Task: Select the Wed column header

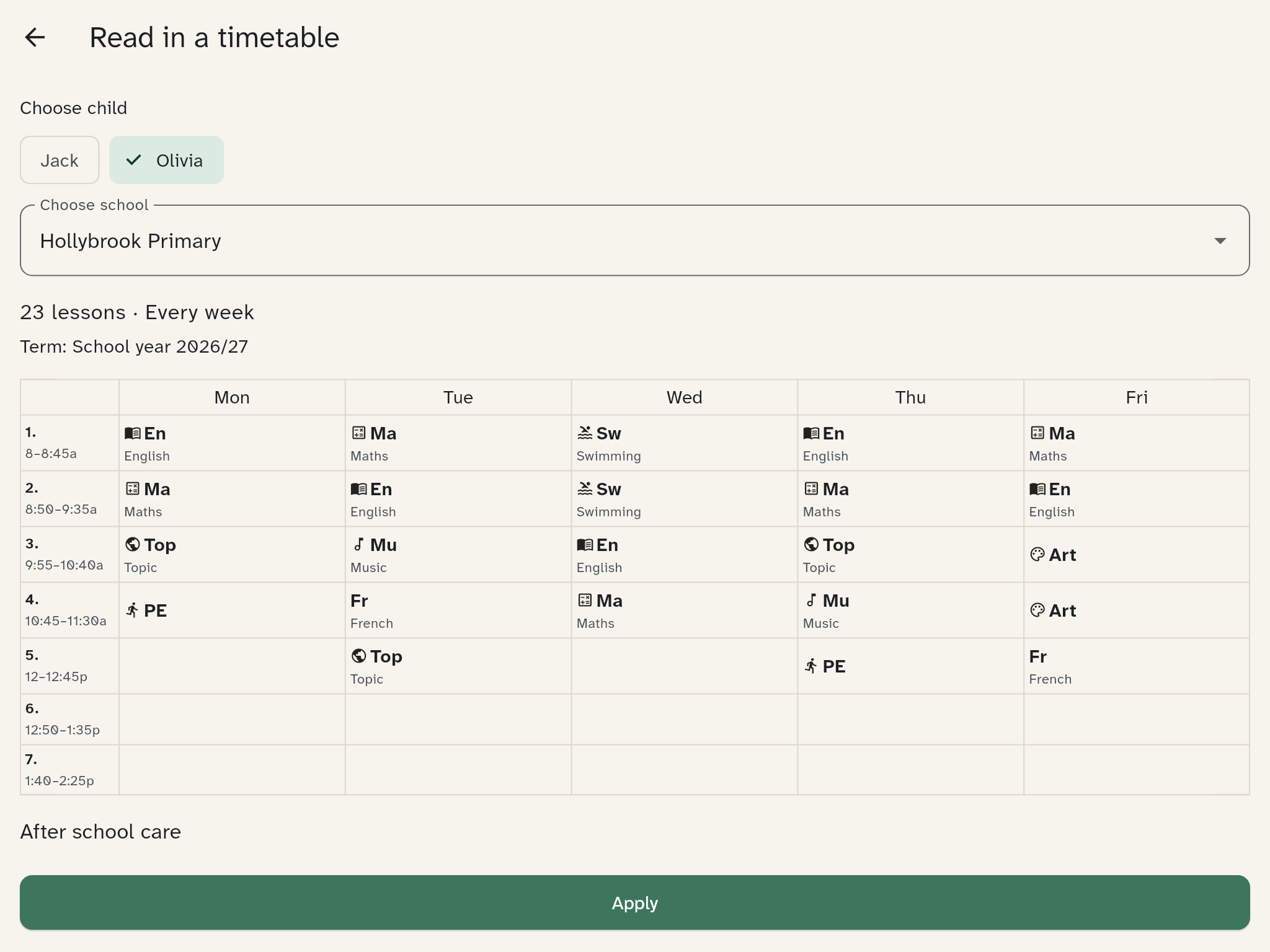Action: [x=685, y=397]
